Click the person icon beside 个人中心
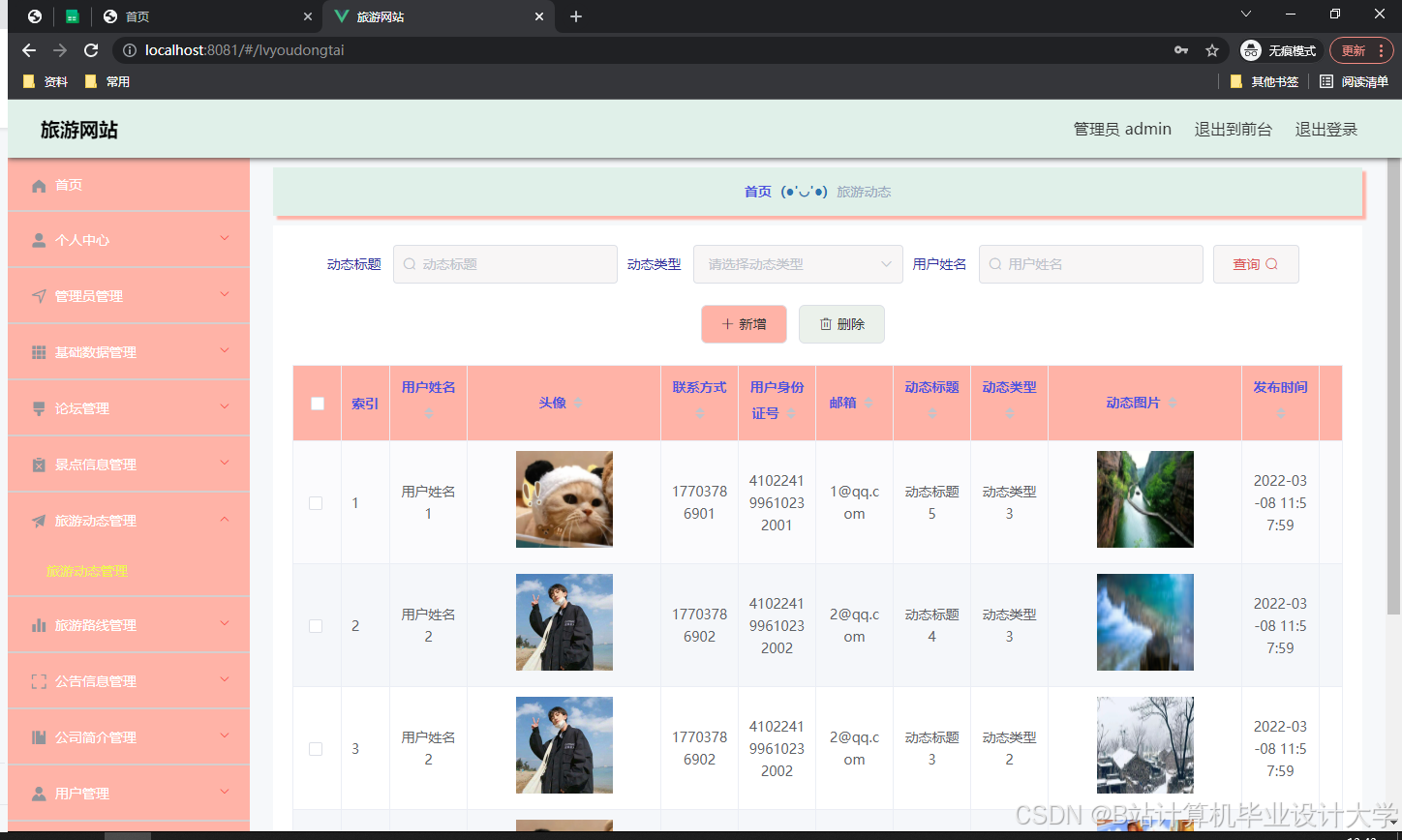Viewport: 1402px width, 840px height. pos(39,240)
